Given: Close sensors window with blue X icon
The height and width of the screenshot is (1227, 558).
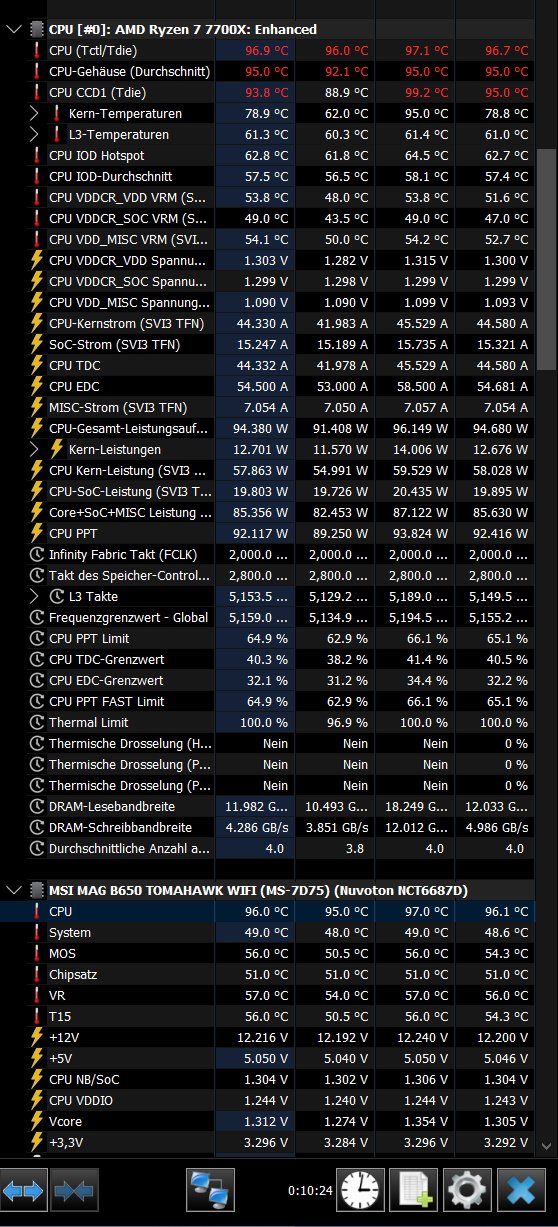Looking at the screenshot, I should pyautogui.click(x=520, y=1190).
